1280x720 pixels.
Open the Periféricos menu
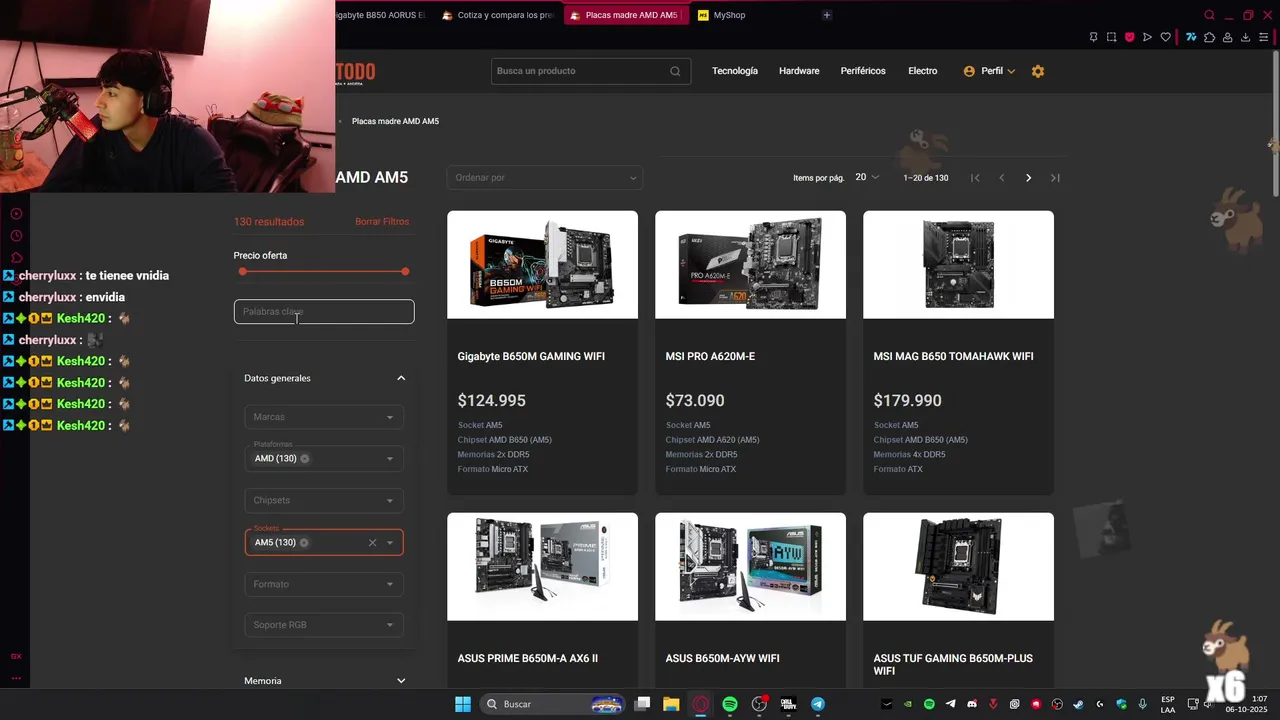coord(863,71)
